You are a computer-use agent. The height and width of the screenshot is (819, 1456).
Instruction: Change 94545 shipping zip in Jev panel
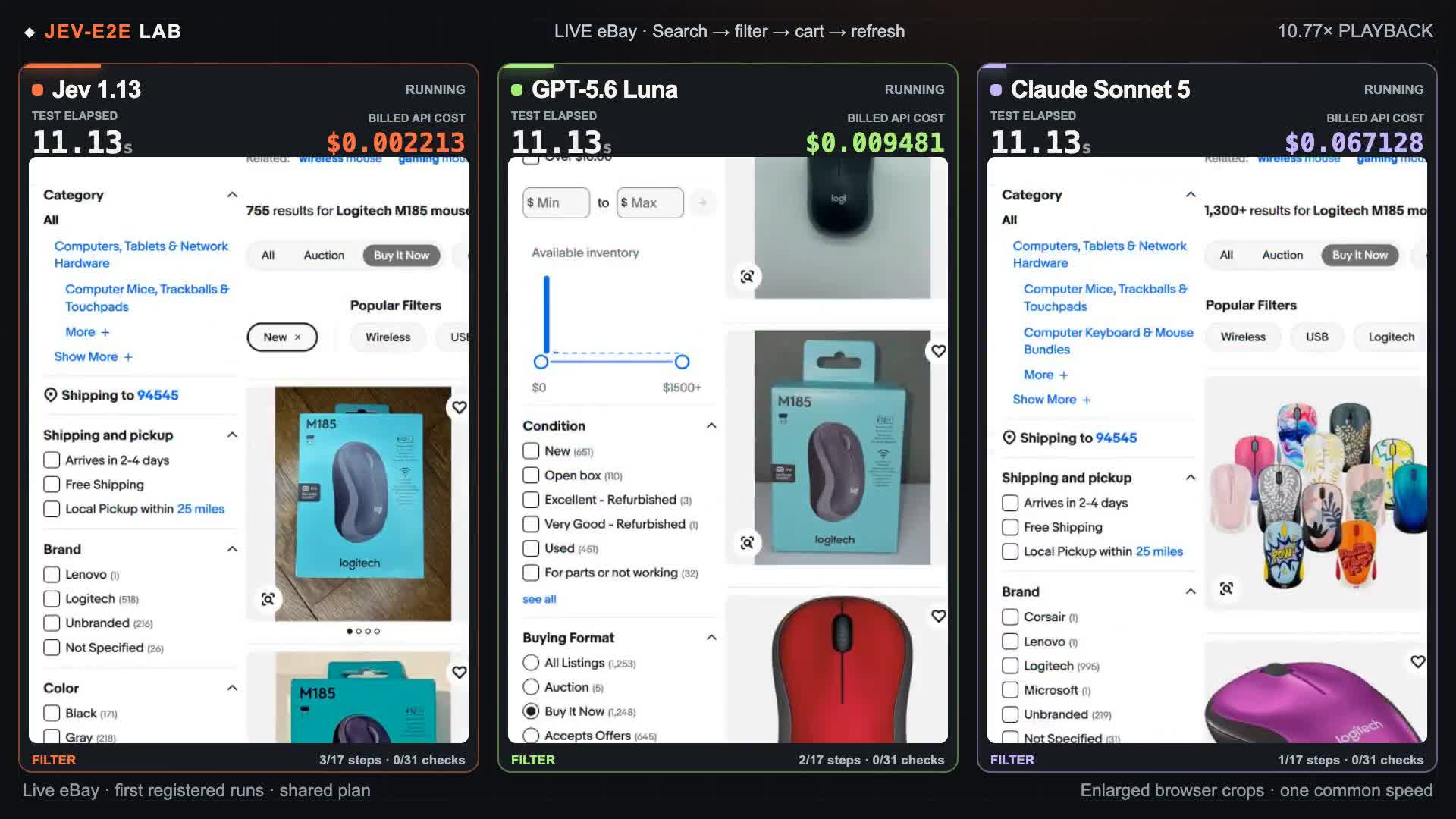[x=158, y=395]
